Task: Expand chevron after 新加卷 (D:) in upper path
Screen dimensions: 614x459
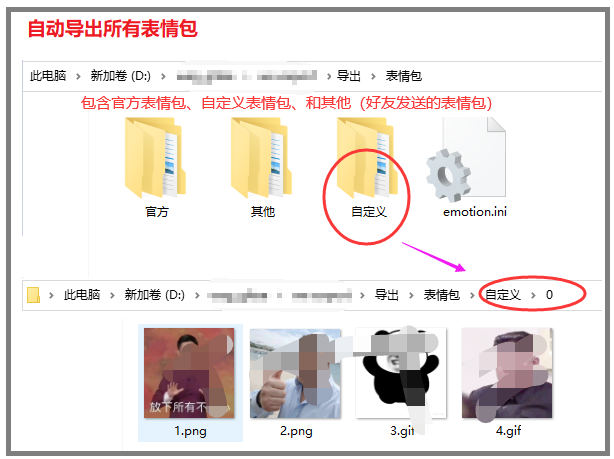Action: click(x=163, y=76)
